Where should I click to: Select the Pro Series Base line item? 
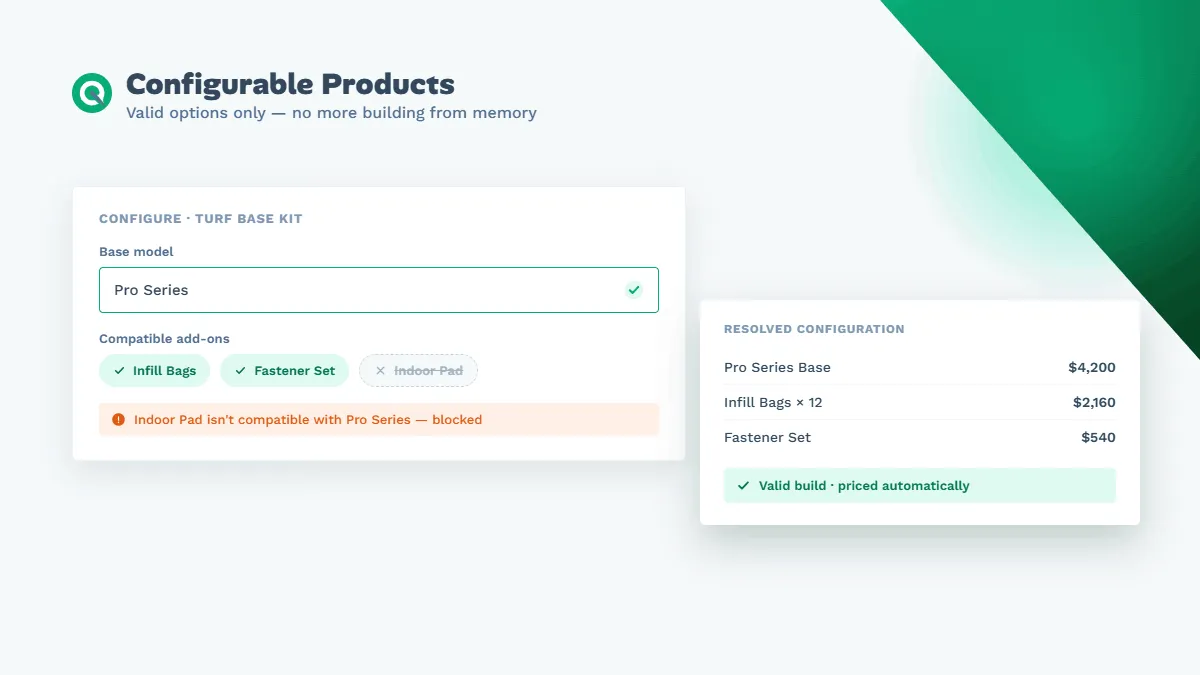pyautogui.click(x=920, y=368)
